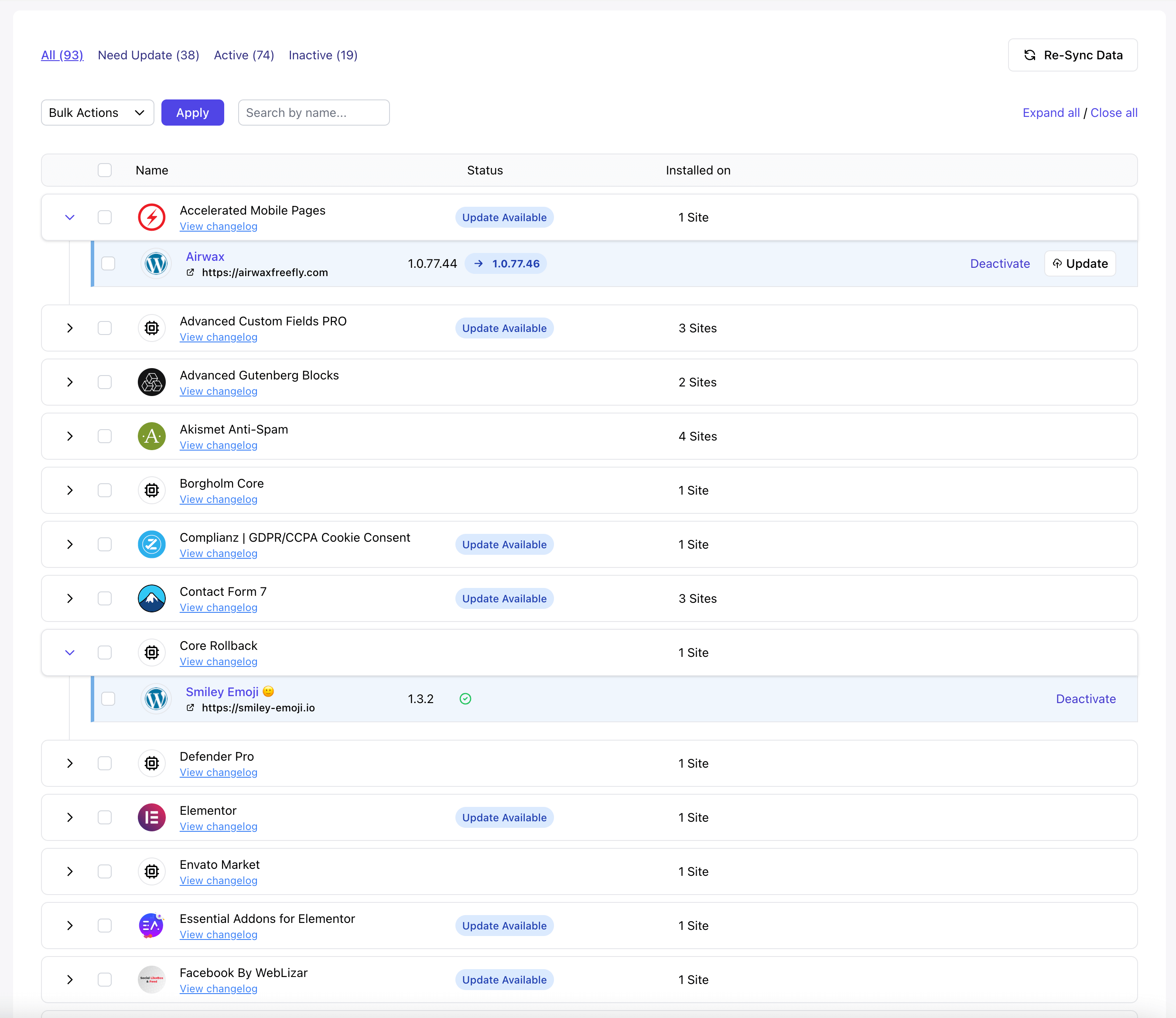Click the Contact Form 7 mountain icon

click(151, 598)
